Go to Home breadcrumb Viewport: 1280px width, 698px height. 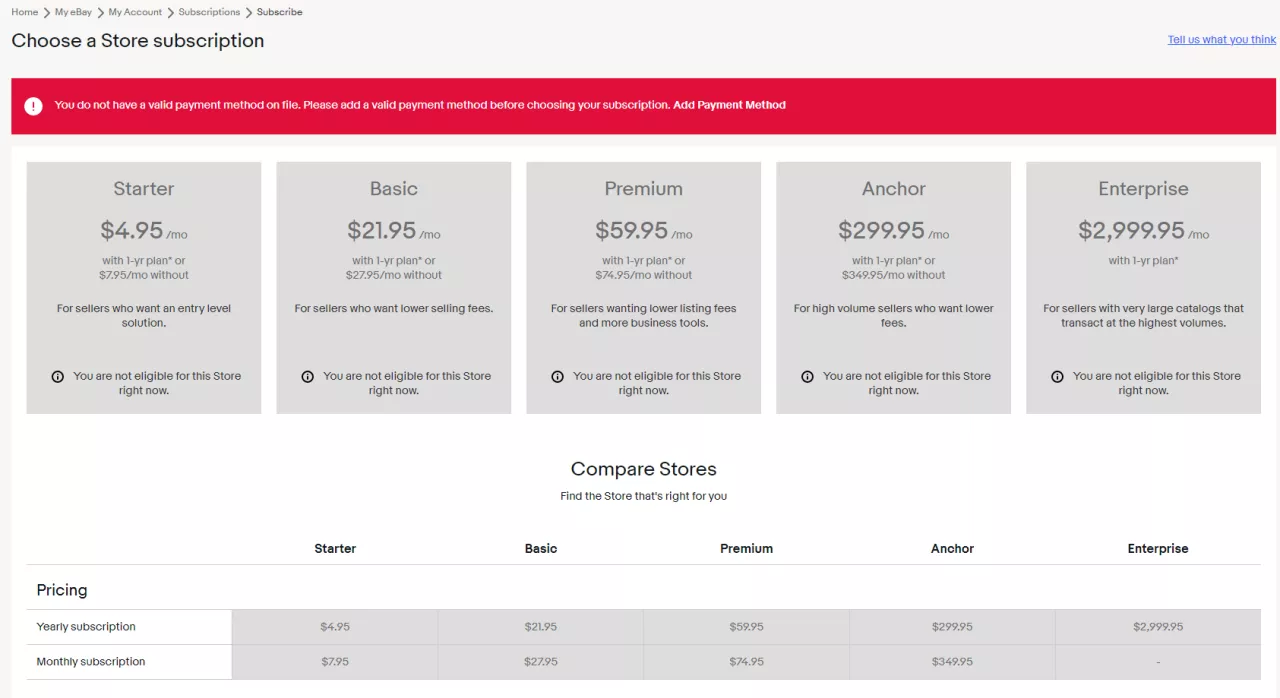[x=25, y=12]
